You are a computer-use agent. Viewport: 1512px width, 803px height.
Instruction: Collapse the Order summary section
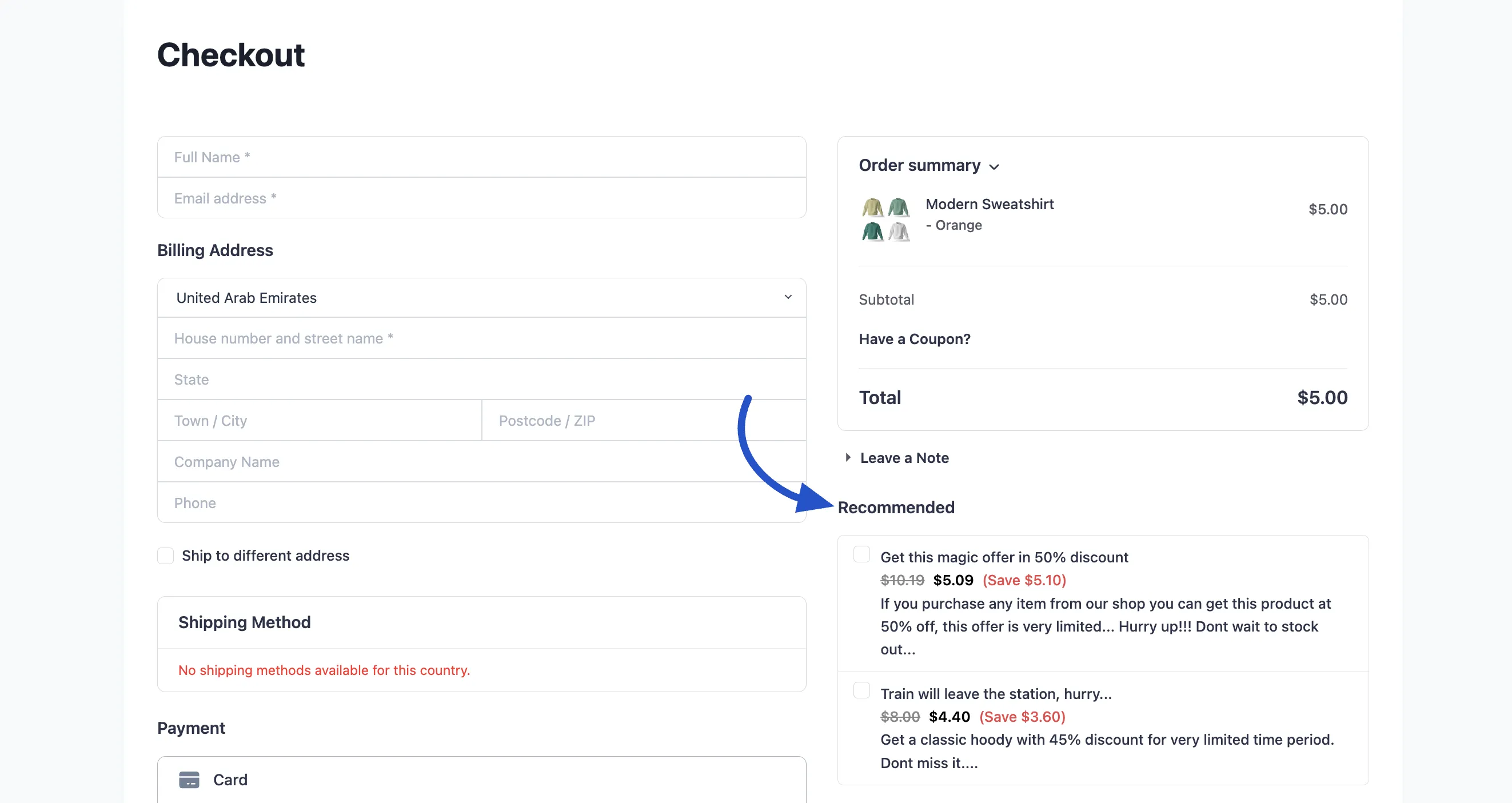919,166
